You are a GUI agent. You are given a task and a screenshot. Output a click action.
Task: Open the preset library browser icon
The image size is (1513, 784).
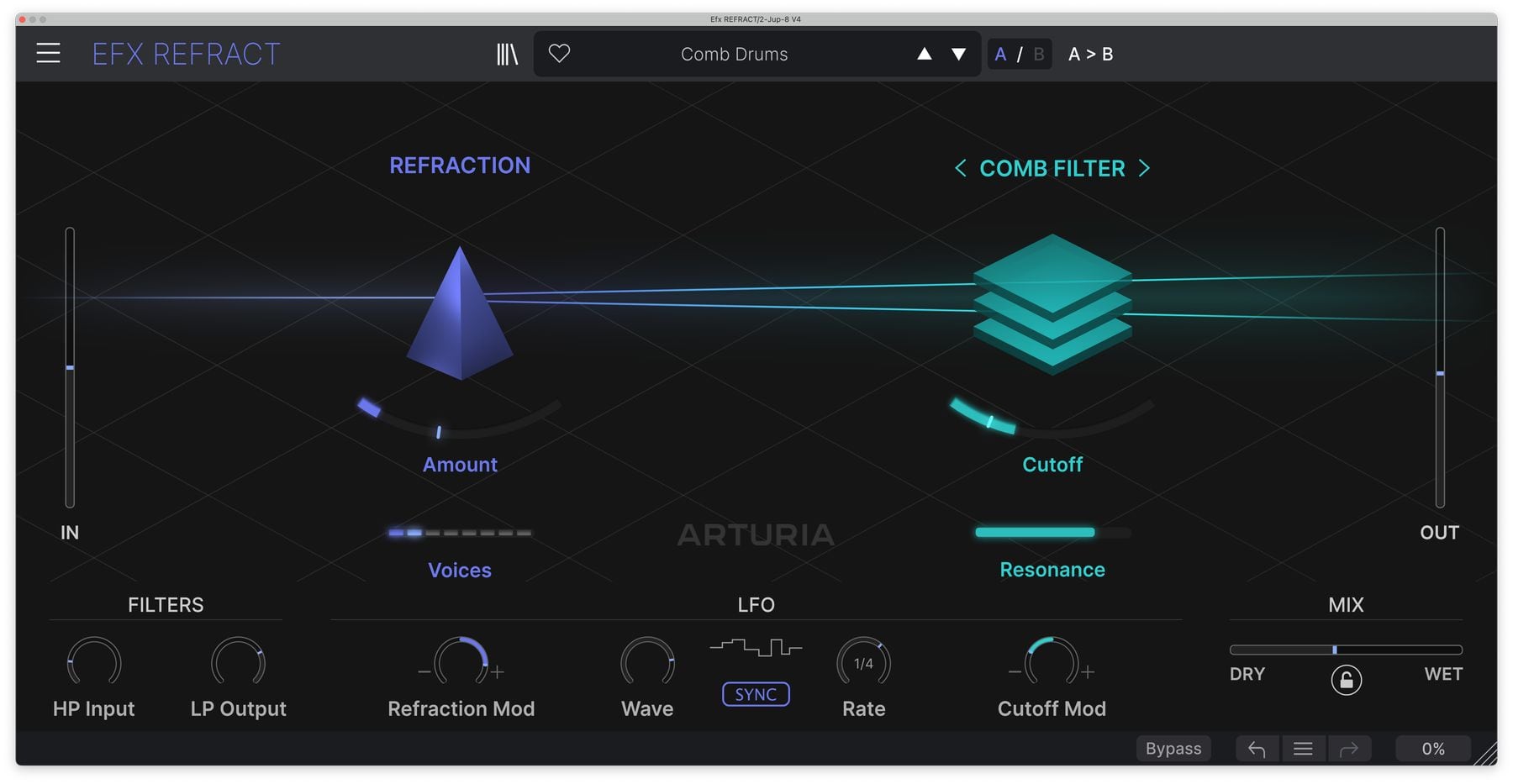tap(507, 54)
